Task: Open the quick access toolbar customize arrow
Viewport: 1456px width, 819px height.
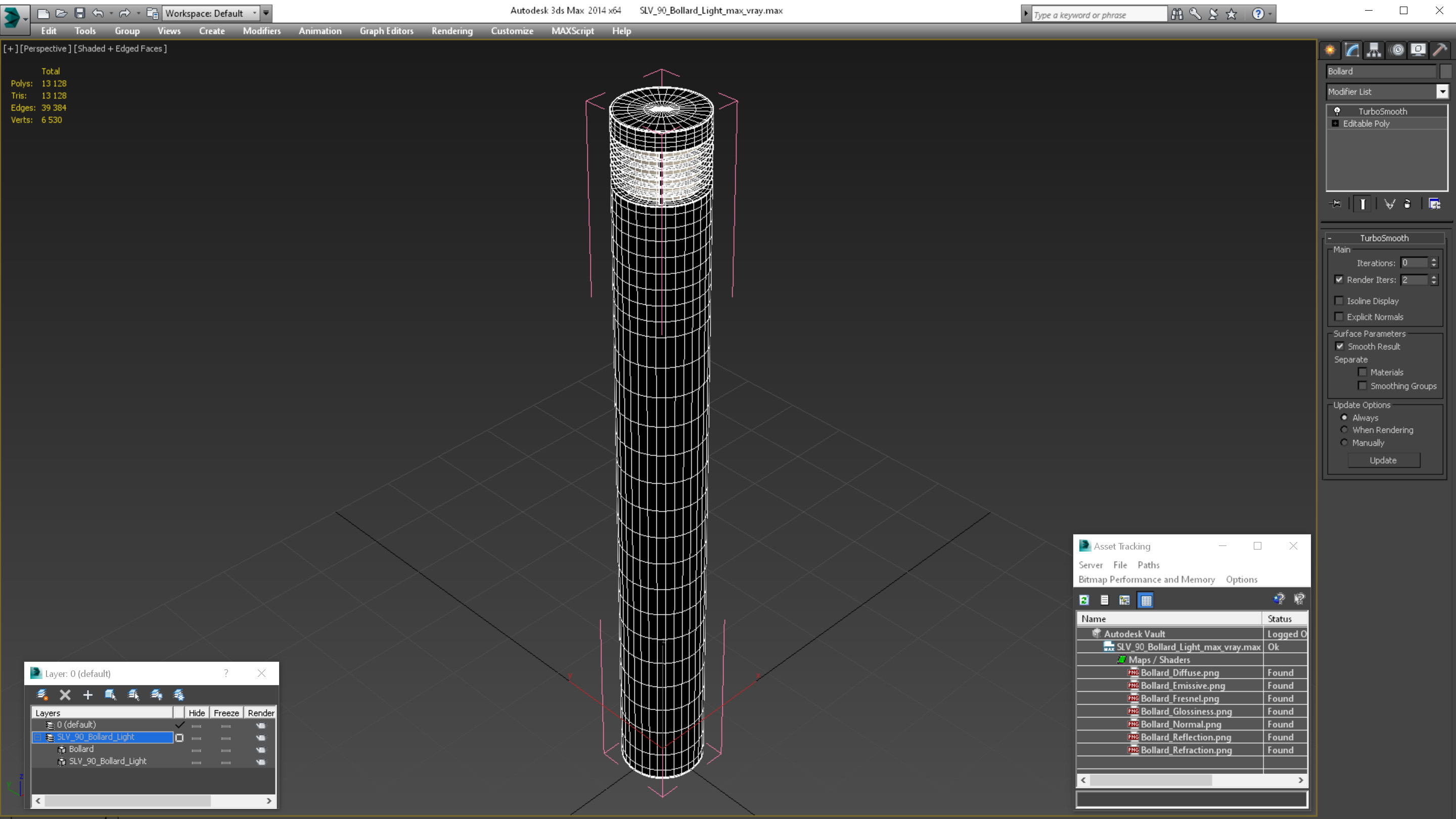Action: click(x=266, y=13)
